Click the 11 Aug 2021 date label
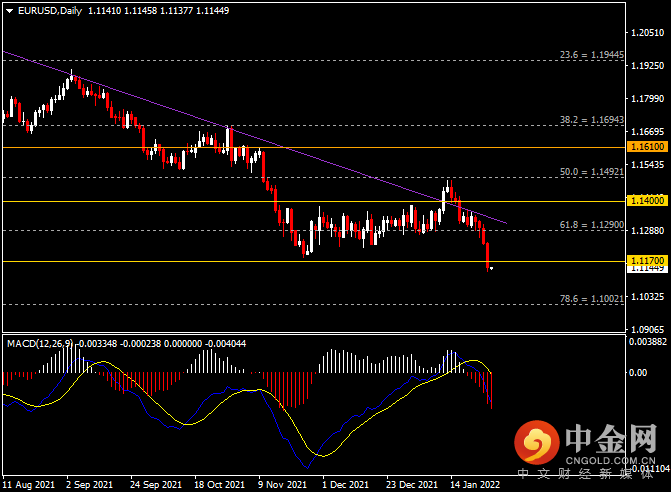 29,485
